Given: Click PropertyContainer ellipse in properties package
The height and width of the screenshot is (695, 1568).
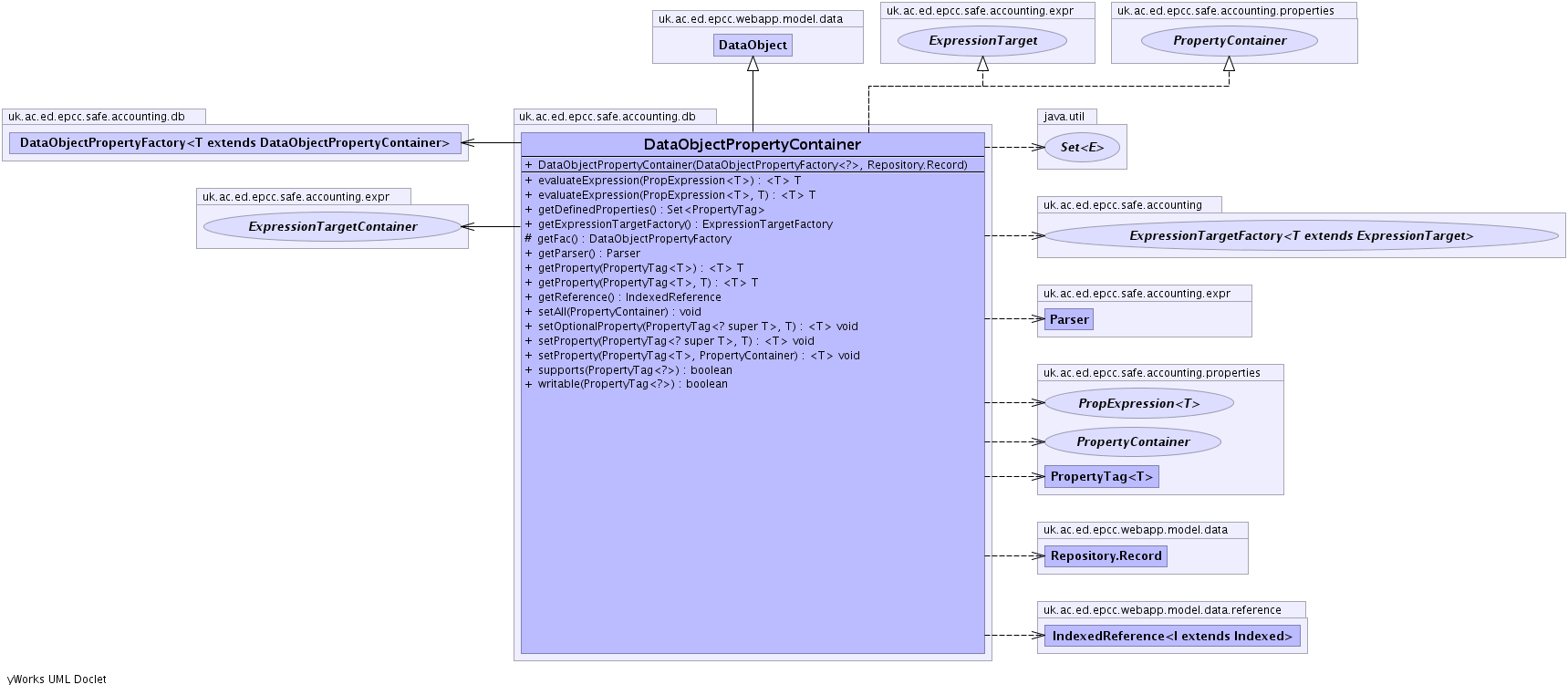Looking at the screenshot, I should (x=1132, y=441).
